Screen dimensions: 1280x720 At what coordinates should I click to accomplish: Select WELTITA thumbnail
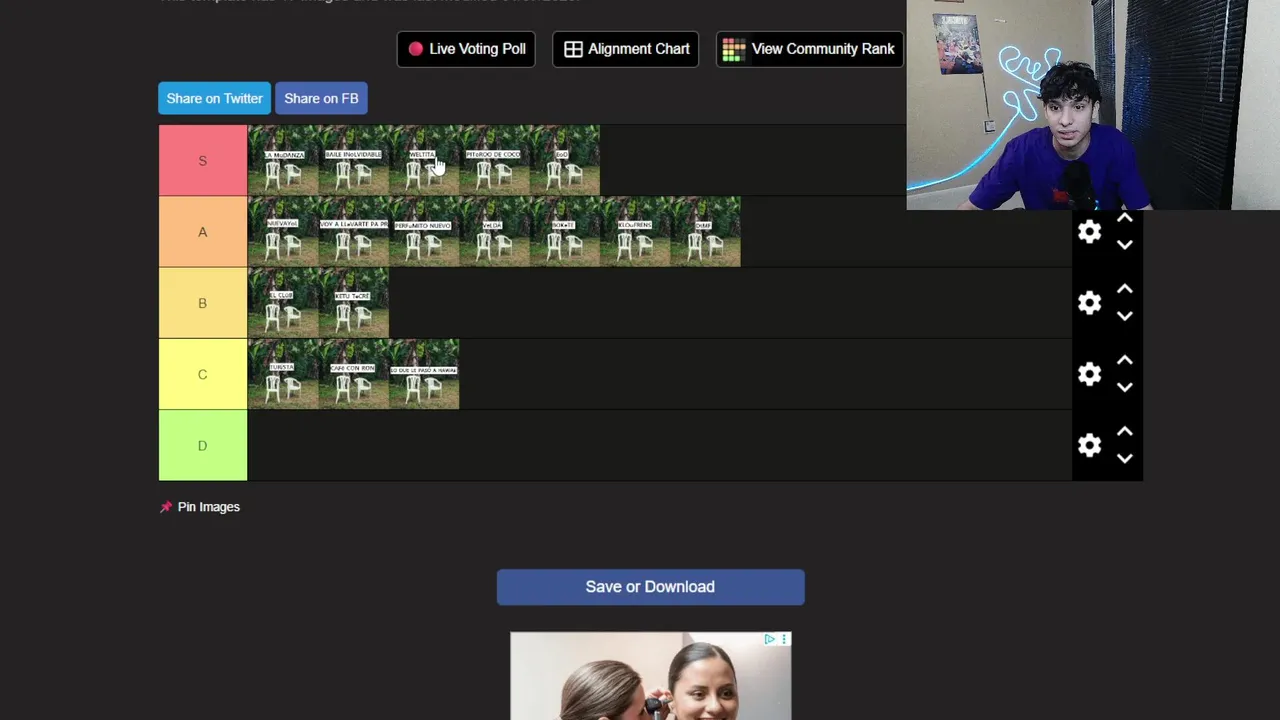(424, 160)
